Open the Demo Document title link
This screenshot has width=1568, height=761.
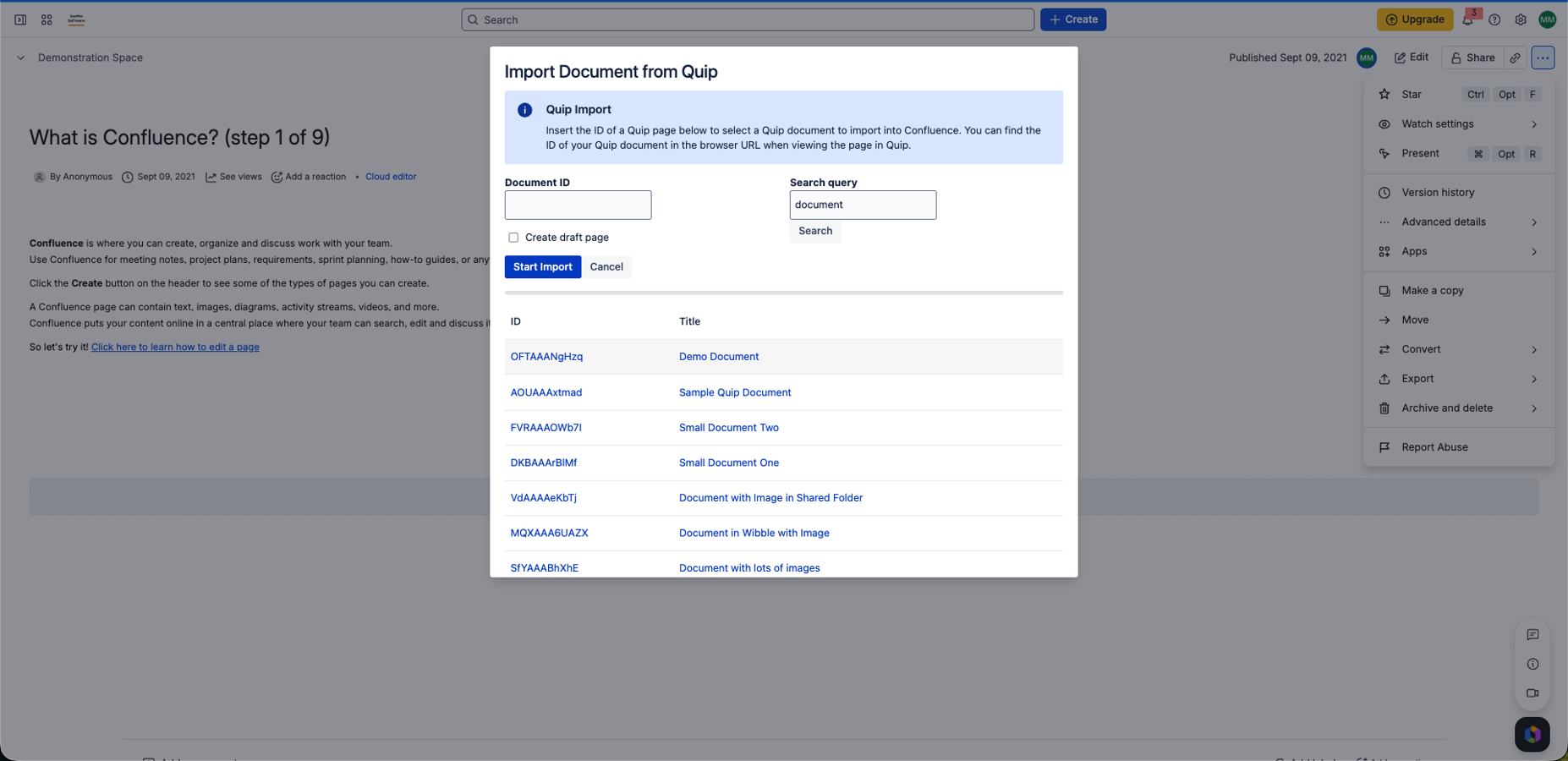(719, 357)
